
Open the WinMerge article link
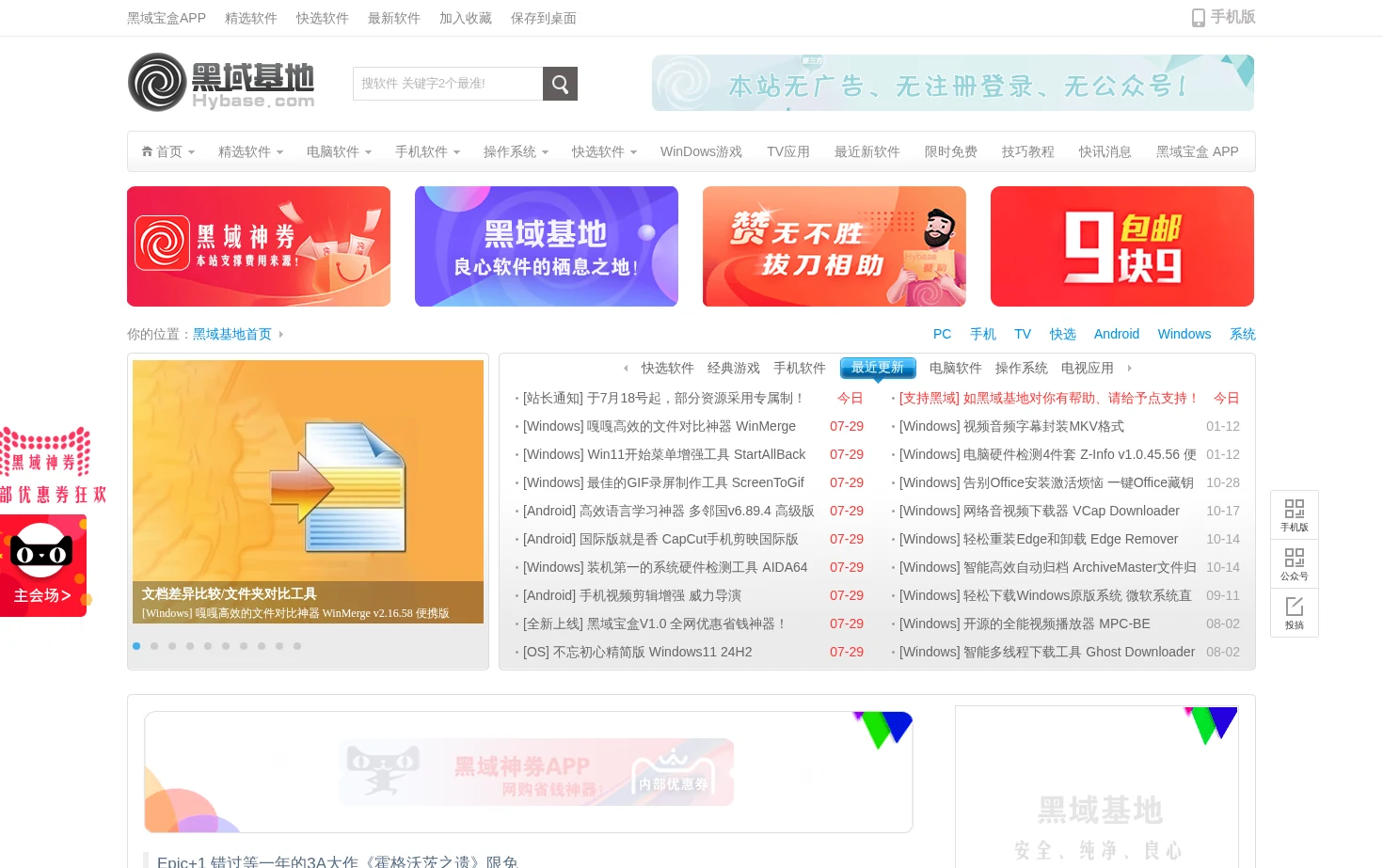click(x=660, y=426)
